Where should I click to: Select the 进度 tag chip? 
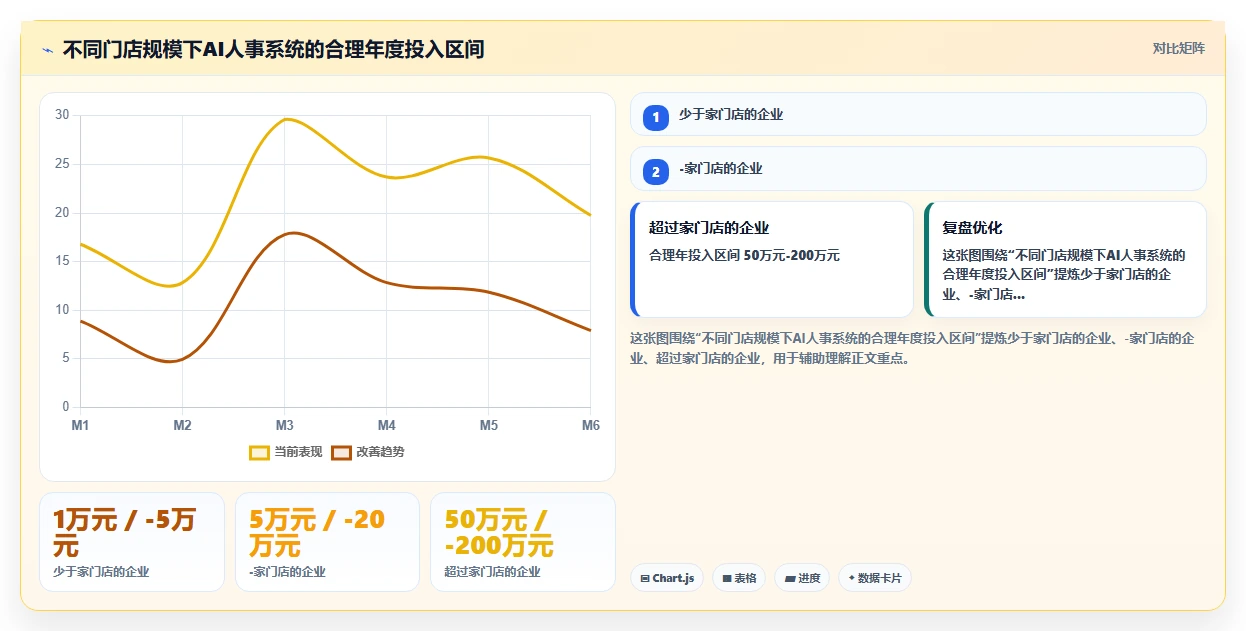coord(802,578)
